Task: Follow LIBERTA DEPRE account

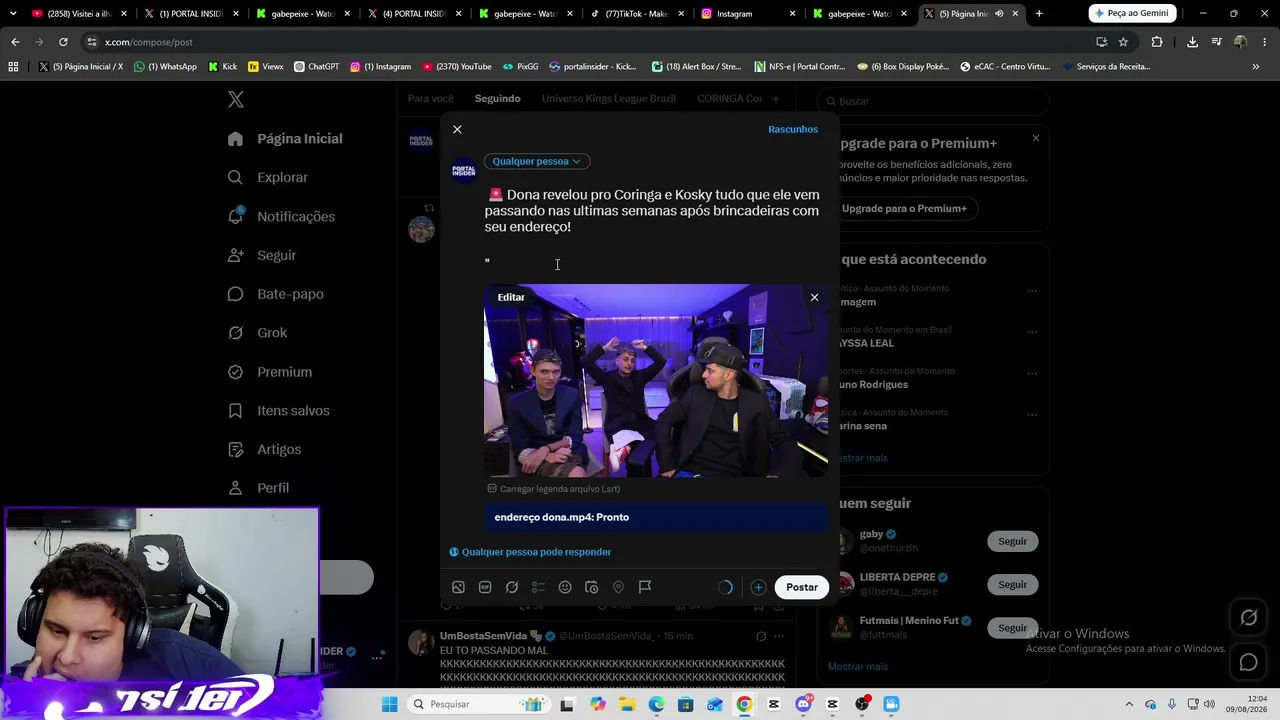Action: pyautogui.click(x=1012, y=584)
